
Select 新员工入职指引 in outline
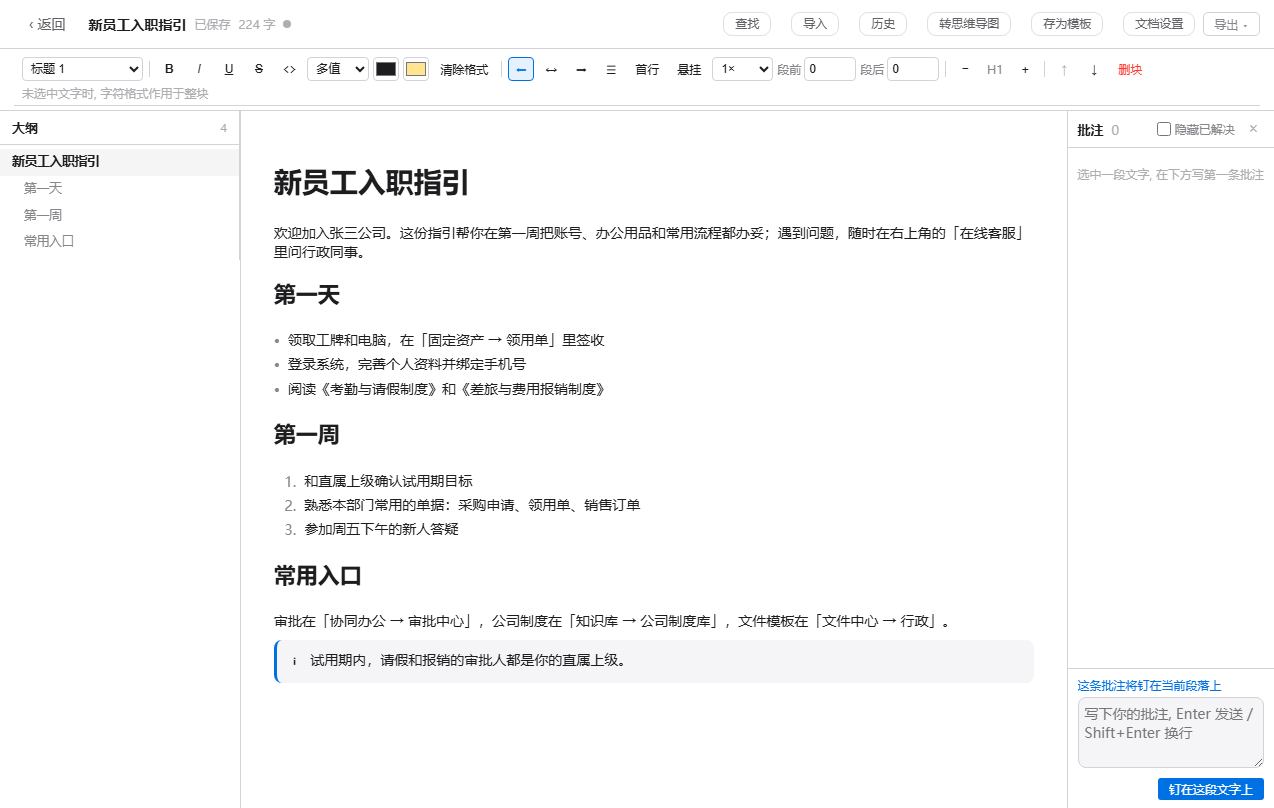point(119,161)
